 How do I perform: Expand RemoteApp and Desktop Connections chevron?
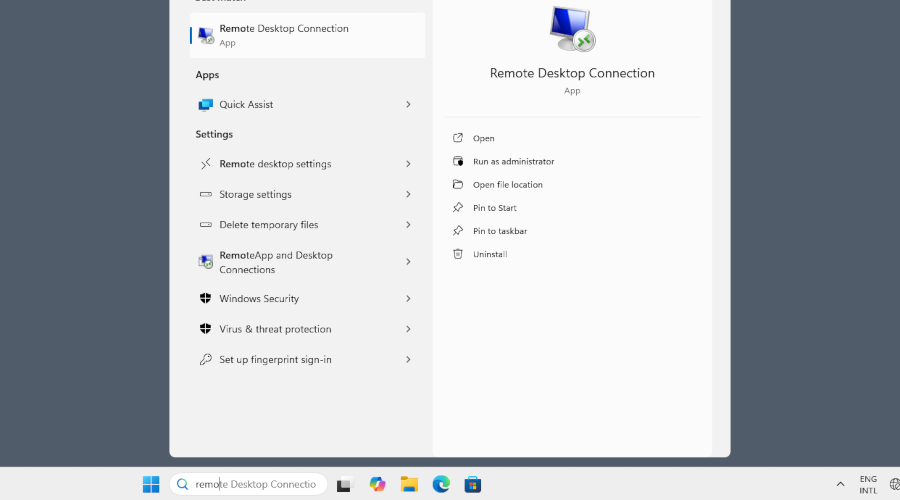[x=408, y=262]
